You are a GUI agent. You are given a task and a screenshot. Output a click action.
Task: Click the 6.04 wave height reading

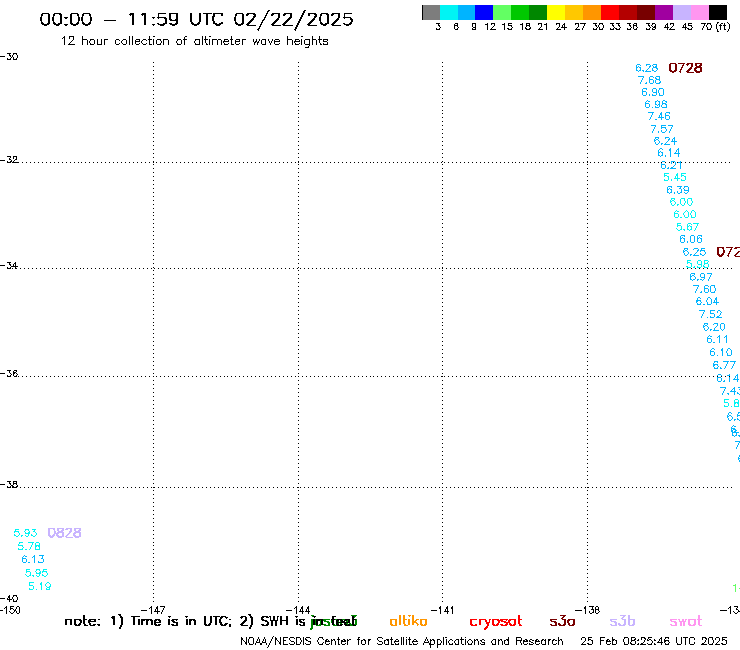(x=707, y=301)
